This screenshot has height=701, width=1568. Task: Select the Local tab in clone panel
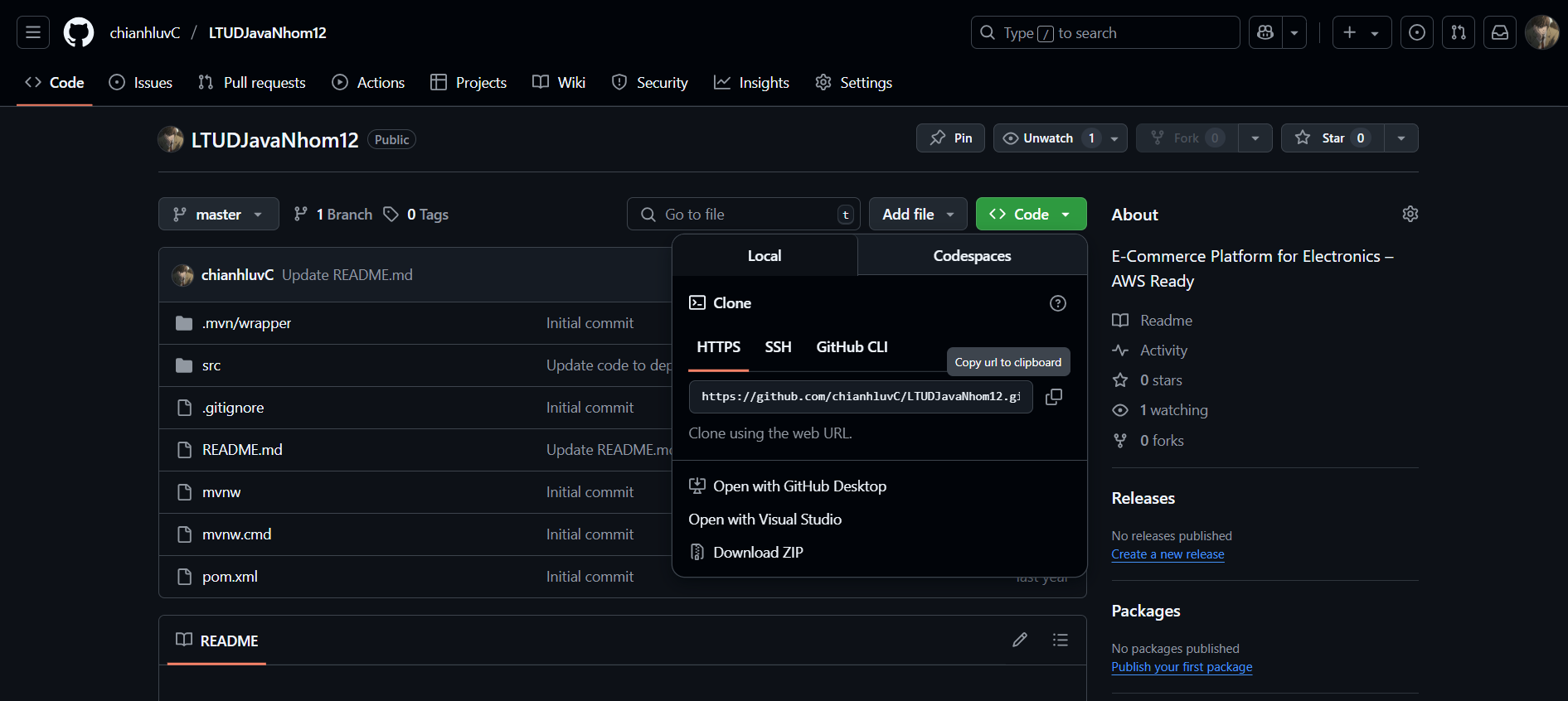coord(765,256)
